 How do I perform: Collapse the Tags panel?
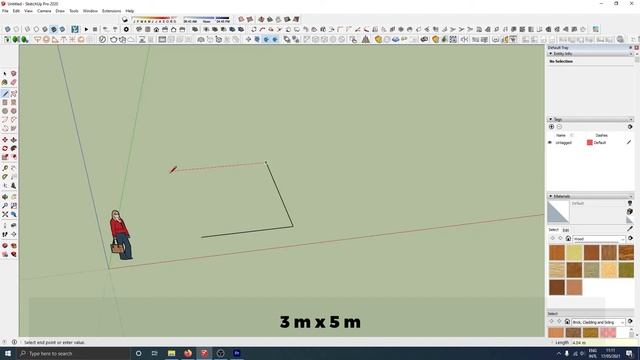pyautogui.click(x=551, y=119)
